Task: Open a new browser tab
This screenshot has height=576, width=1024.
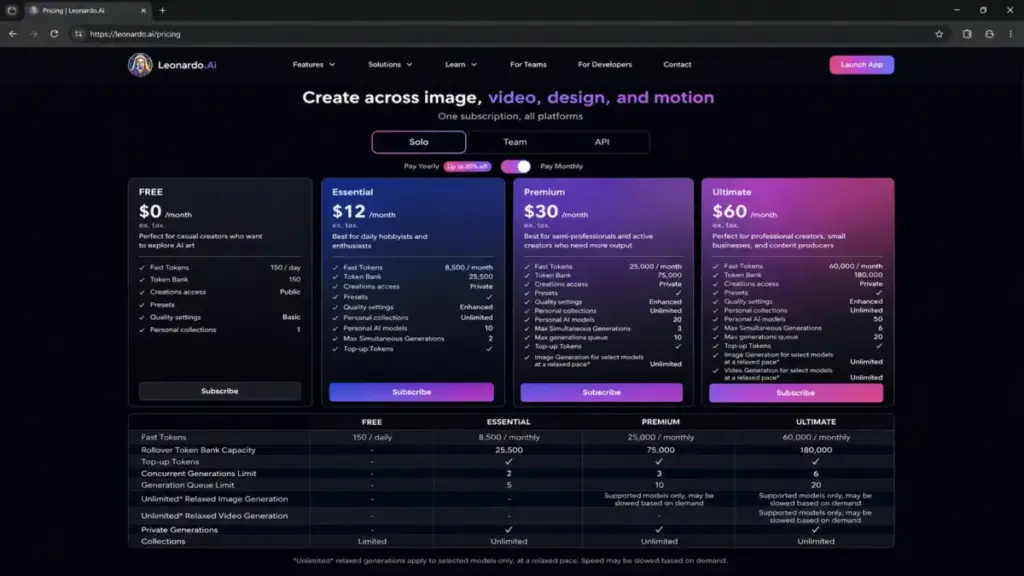Action: (x=163, y=10)
